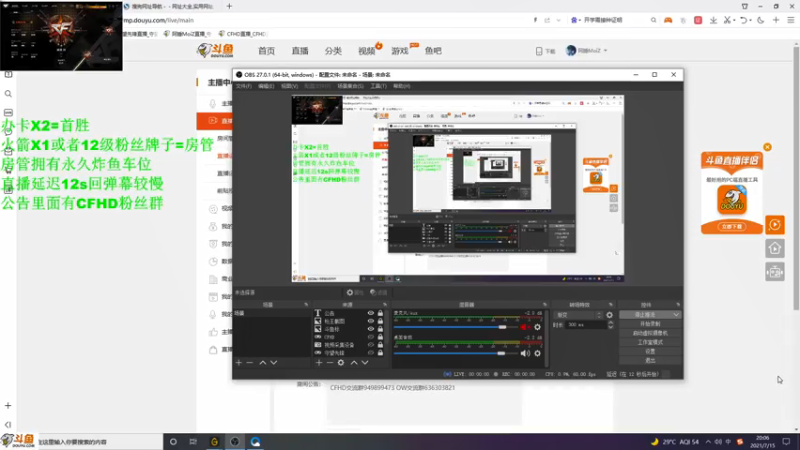Open the browser download manager icon
The height and width of the screenshot is (450, 800).
[x=713, y=20]
